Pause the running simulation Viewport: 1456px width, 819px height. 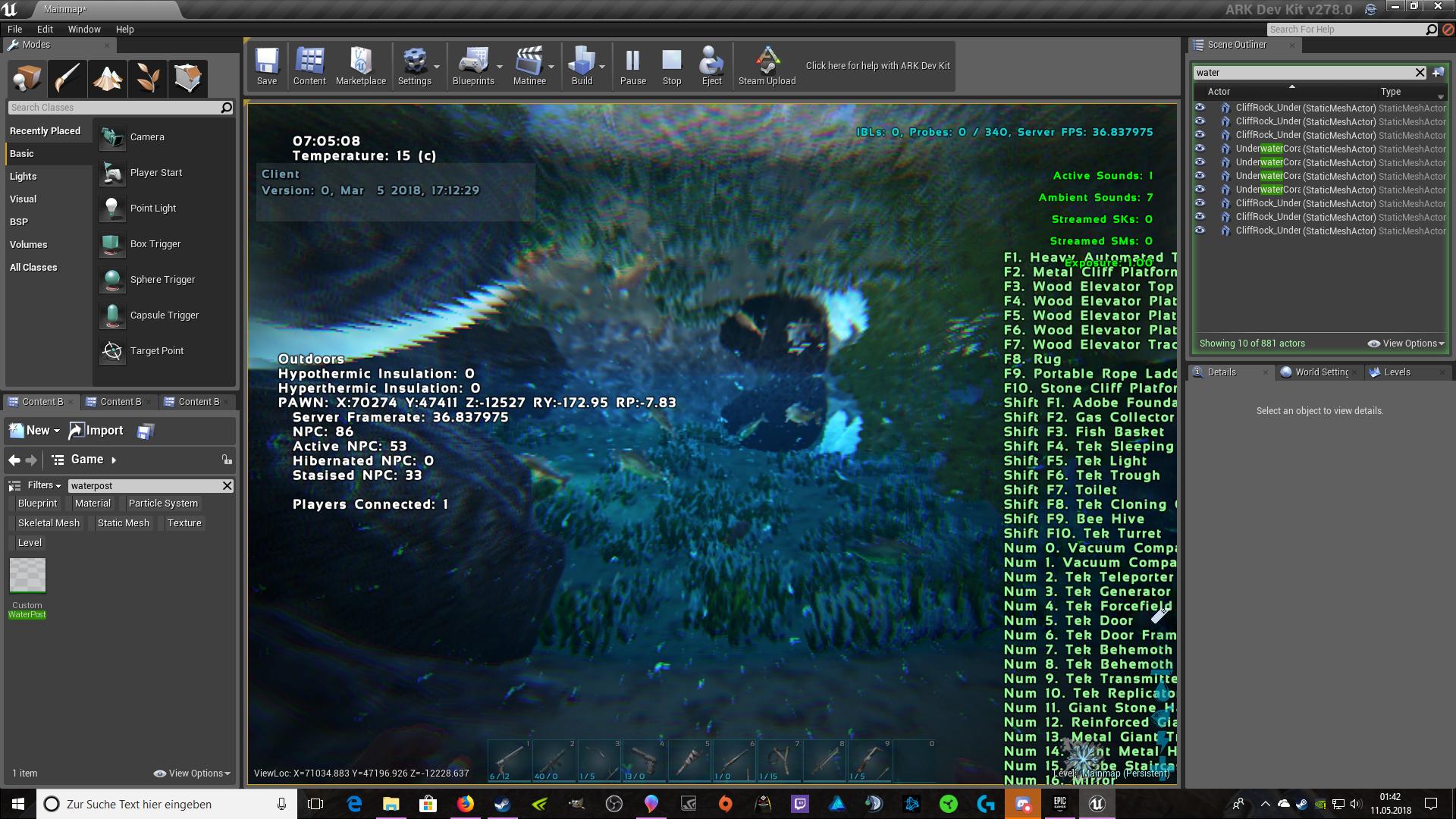[x=632, y=67]
